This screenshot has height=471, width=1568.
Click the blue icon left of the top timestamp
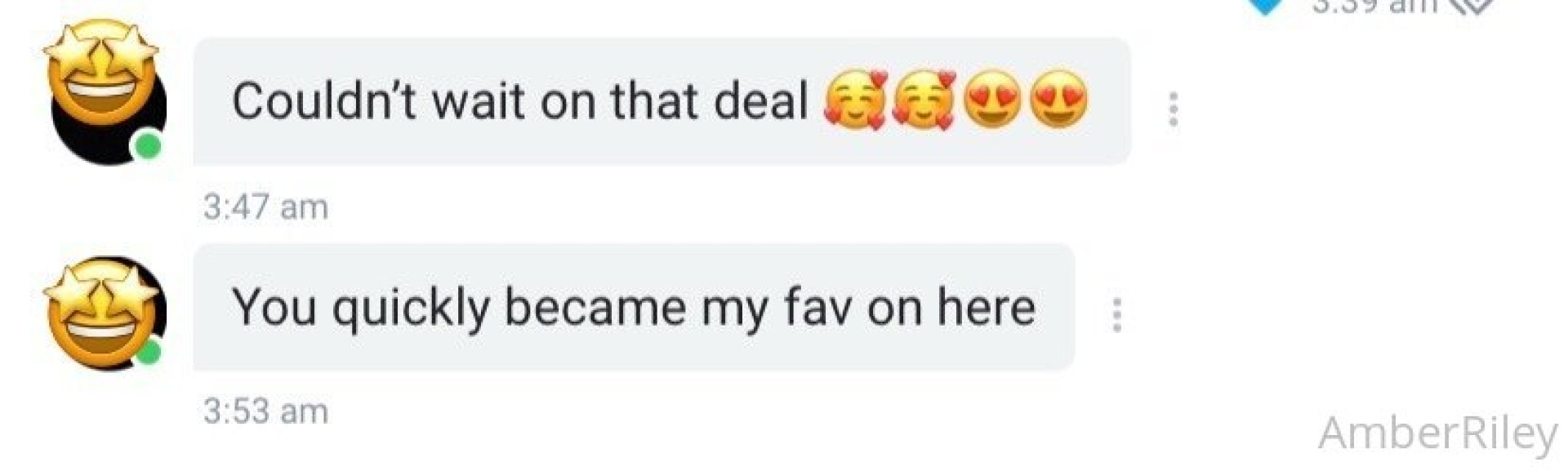tap(1265, 7)
